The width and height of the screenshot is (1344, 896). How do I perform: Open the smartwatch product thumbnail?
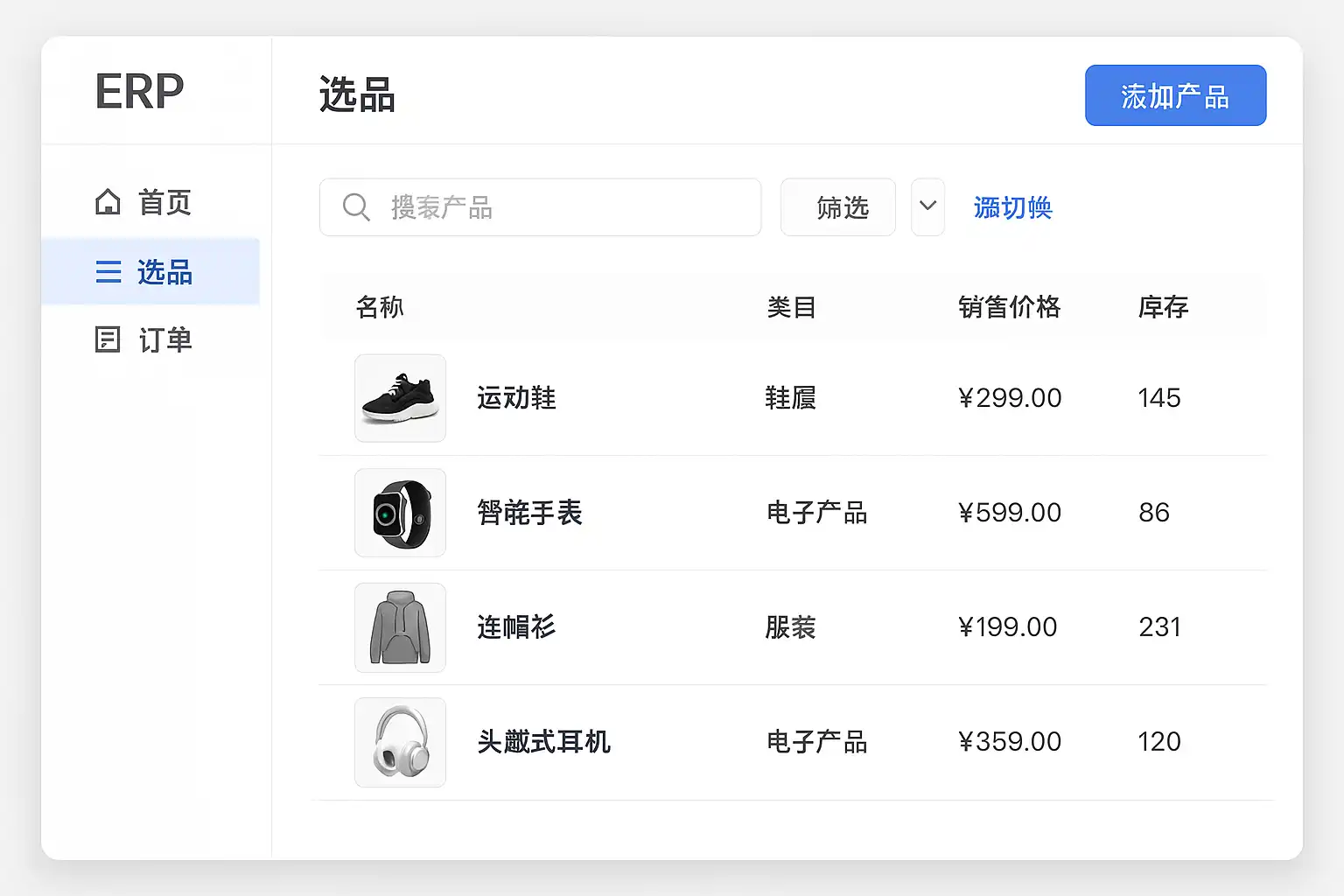pos(400,513)
